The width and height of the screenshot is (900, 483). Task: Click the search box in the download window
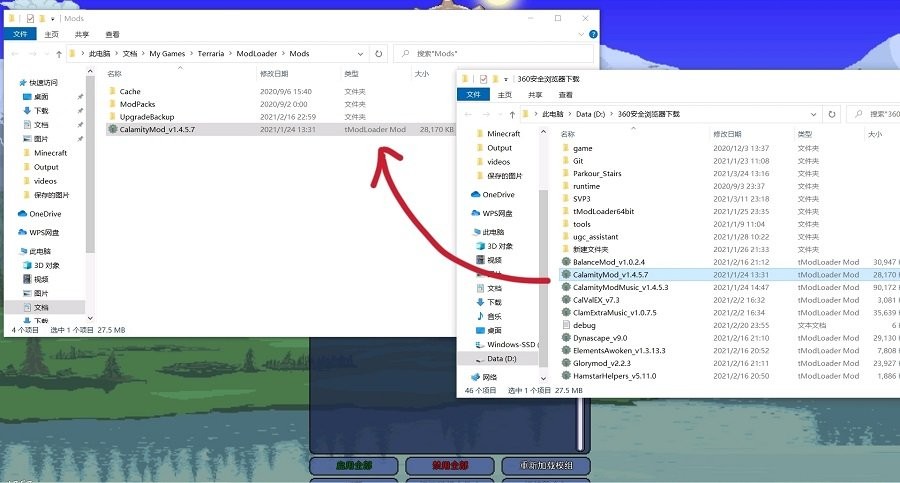(872, 114)
